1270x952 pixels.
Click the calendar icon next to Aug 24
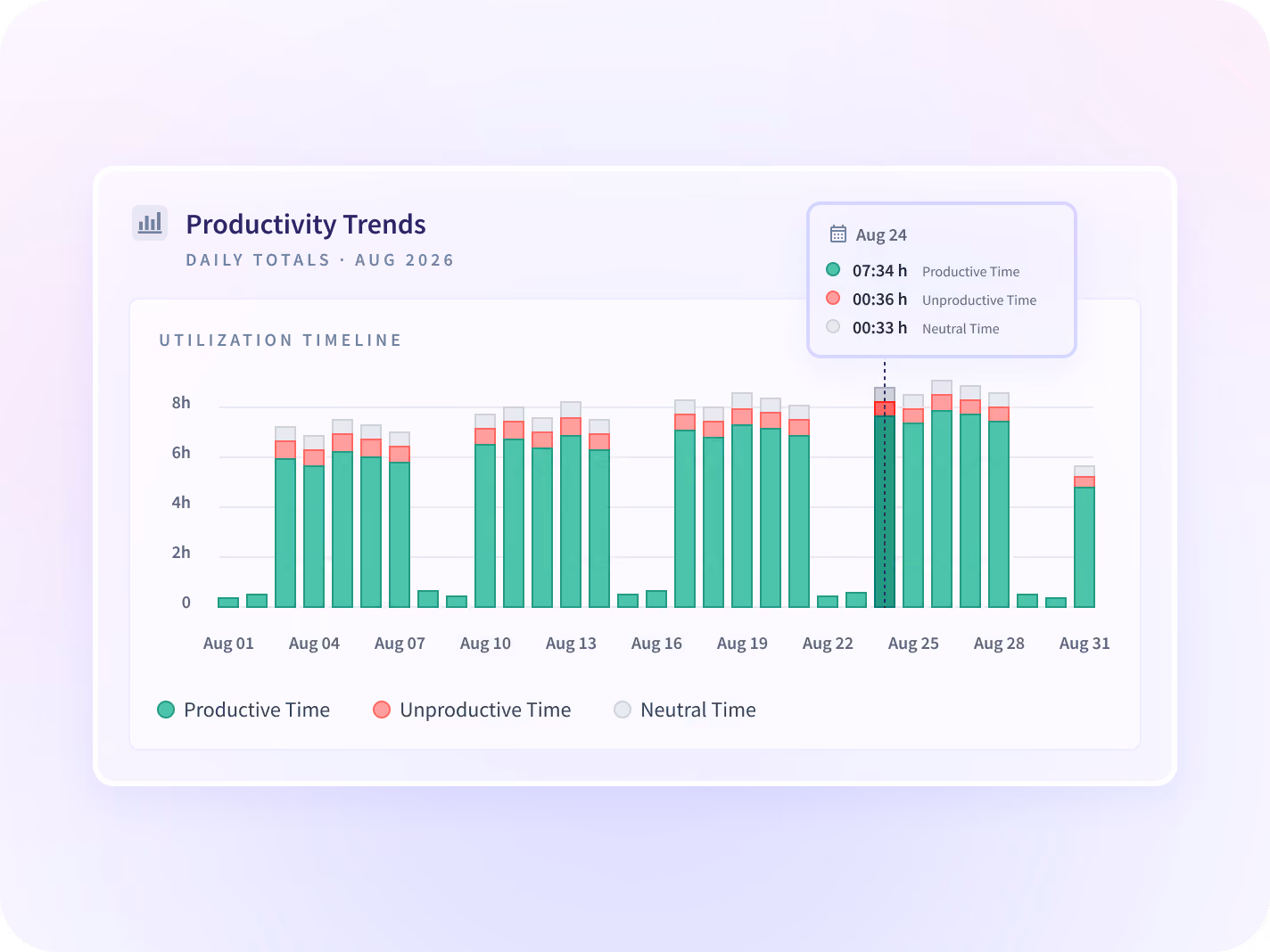coord(838,234)
